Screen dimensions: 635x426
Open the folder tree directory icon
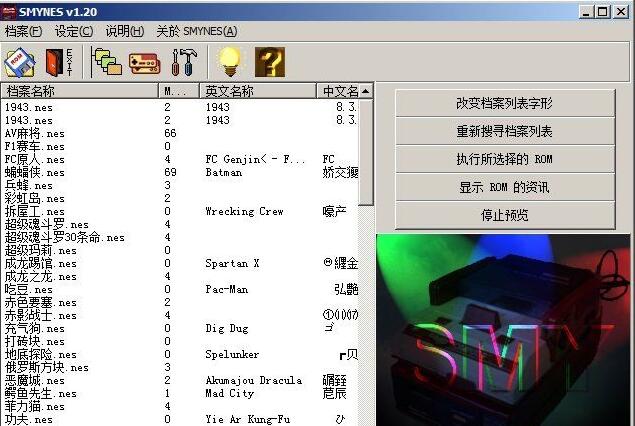(106, 62)
